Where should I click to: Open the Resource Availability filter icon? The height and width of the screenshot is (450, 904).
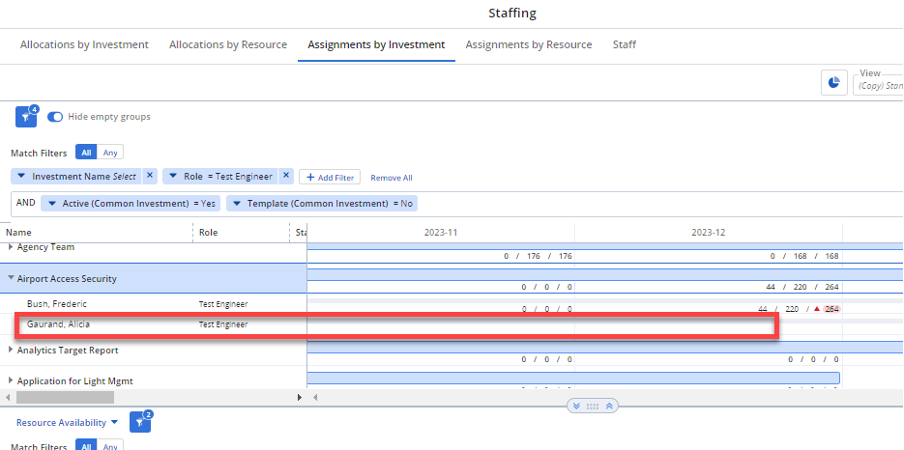click(140, 422)
